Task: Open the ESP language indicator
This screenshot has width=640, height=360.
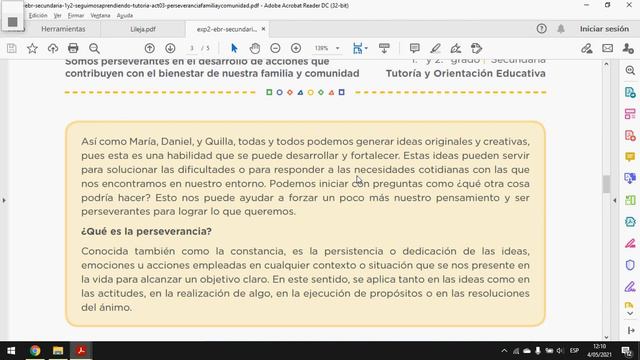Action: [574, 351]
